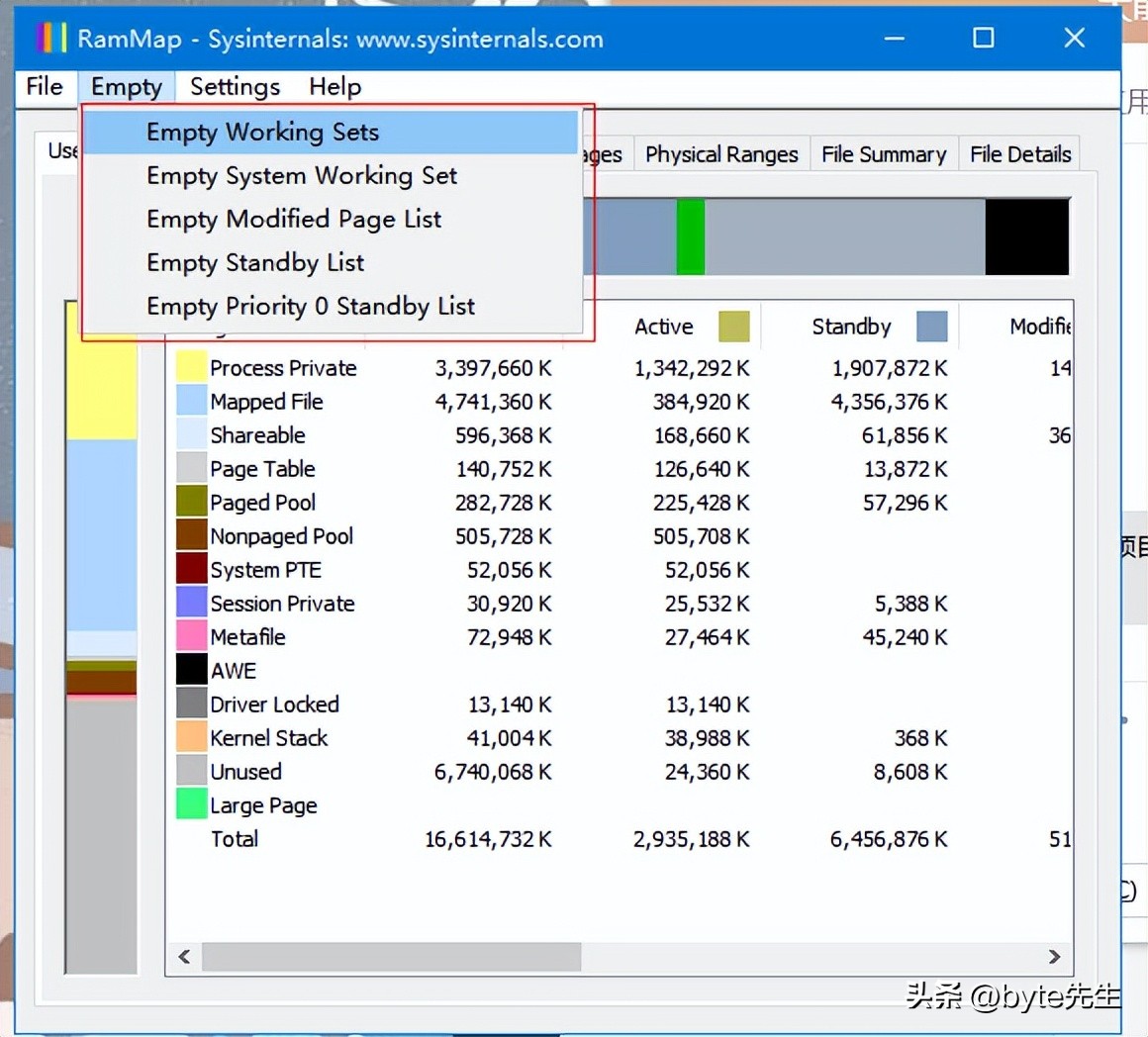Viewport: 1148px width, 1037px height.
Task: Switch to the File Details tab
Action: click(1020, 154)
